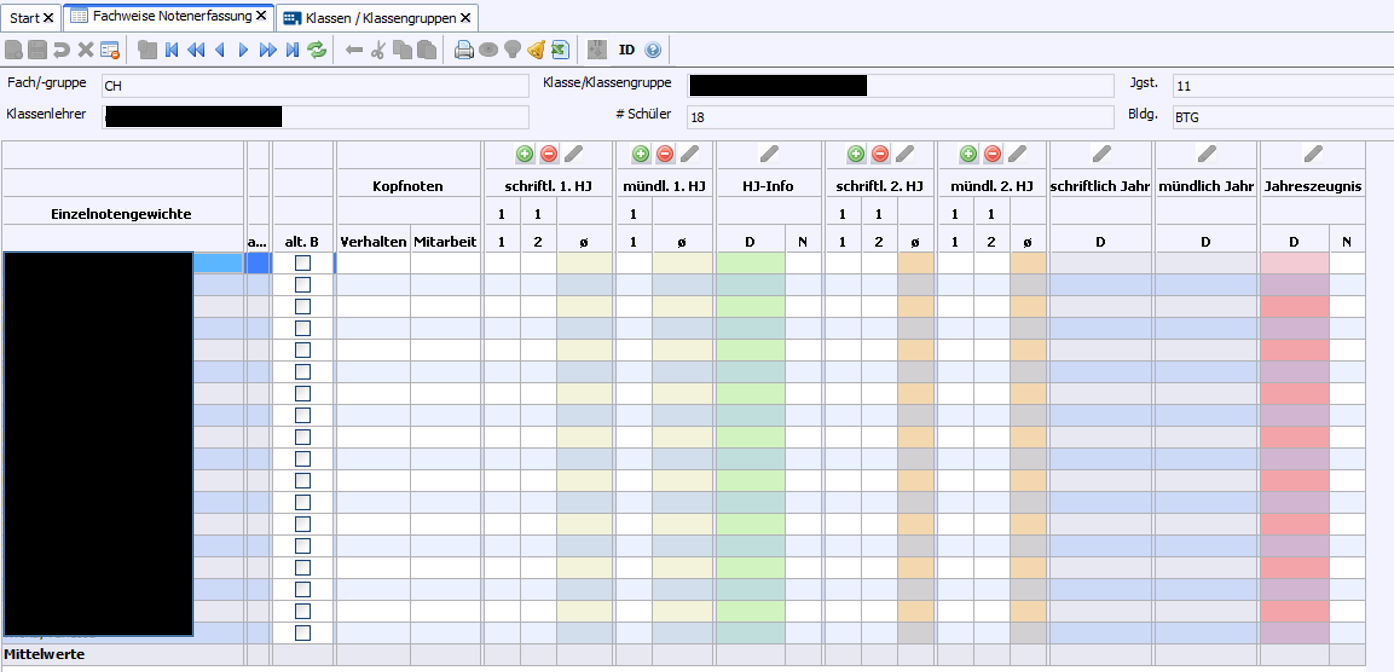Remove a grade column from mündl. 1. HJ
Screen dimensions: 1394x672
click(665, 154)
